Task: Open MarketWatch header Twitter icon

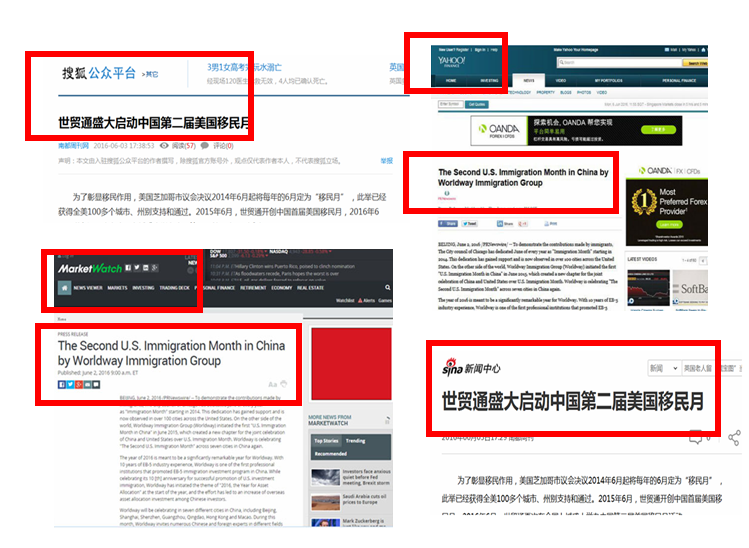Action: coord(137,268)
